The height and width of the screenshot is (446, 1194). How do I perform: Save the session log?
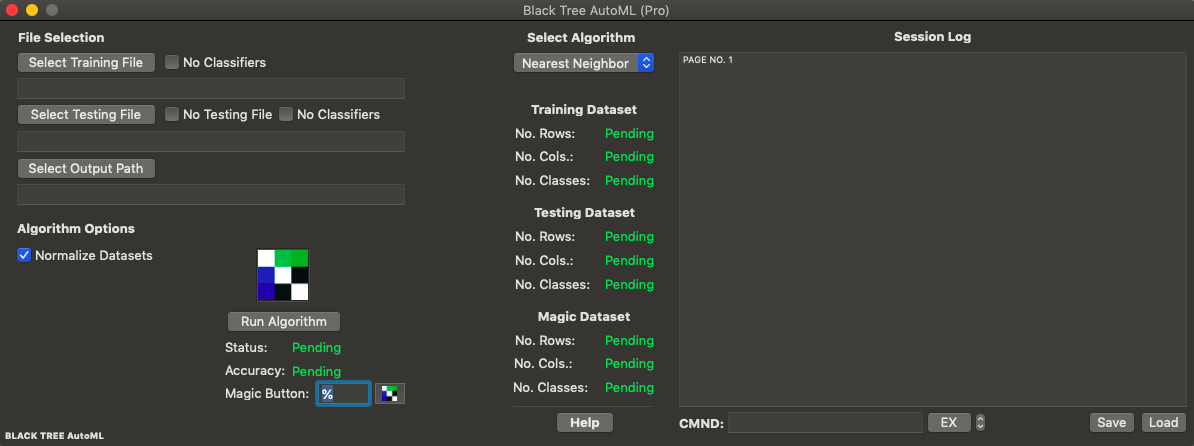tap(1111, 423)
